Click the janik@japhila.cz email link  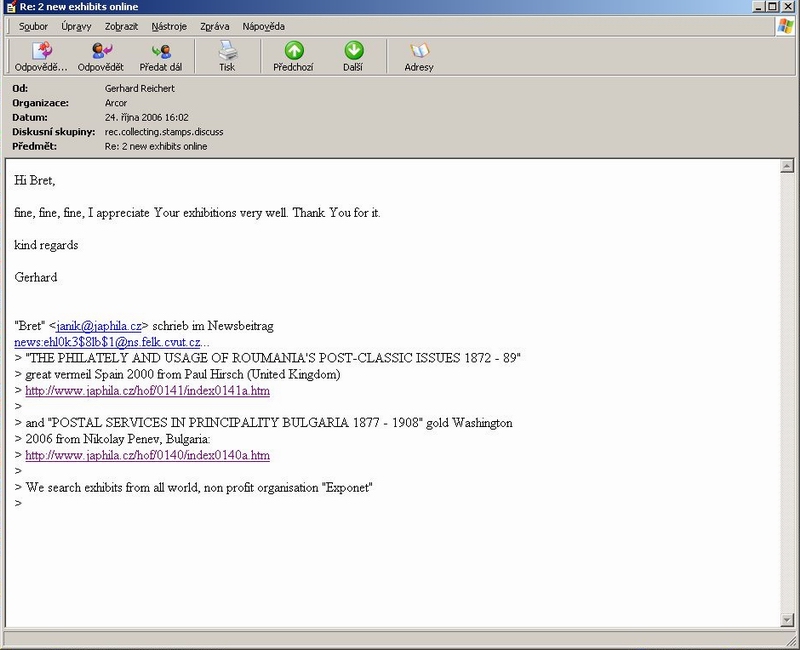(99, 326)
